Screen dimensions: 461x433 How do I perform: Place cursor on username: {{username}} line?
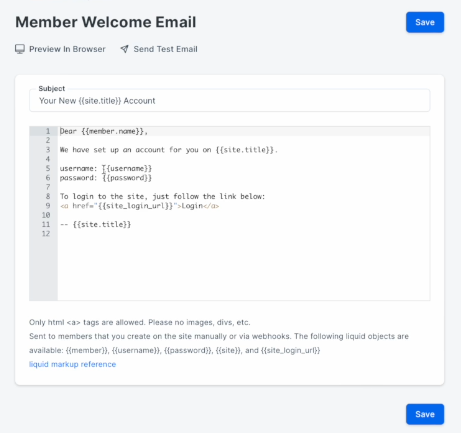(106, 169)
